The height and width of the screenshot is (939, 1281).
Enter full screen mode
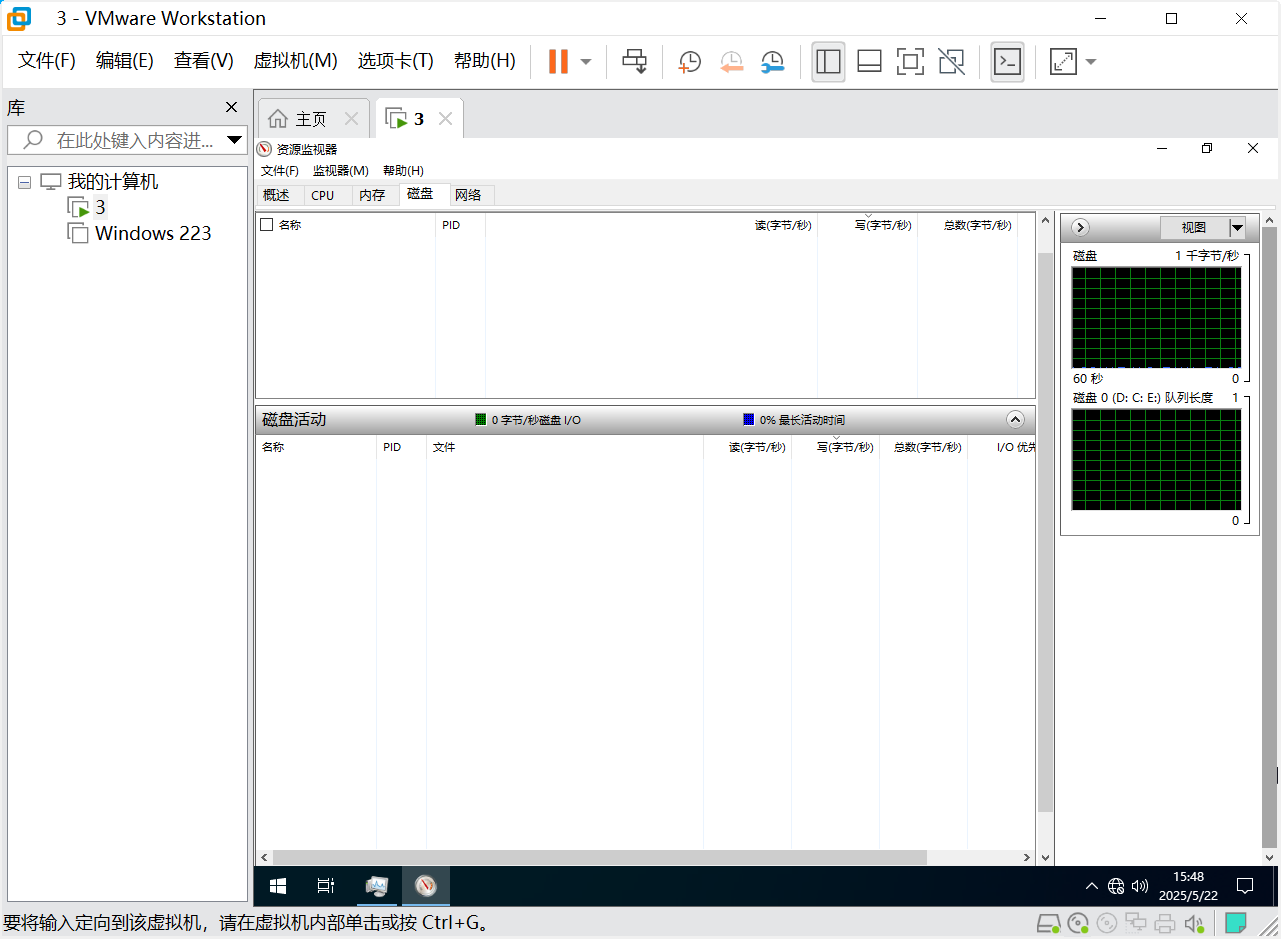(x=910, y=61)
